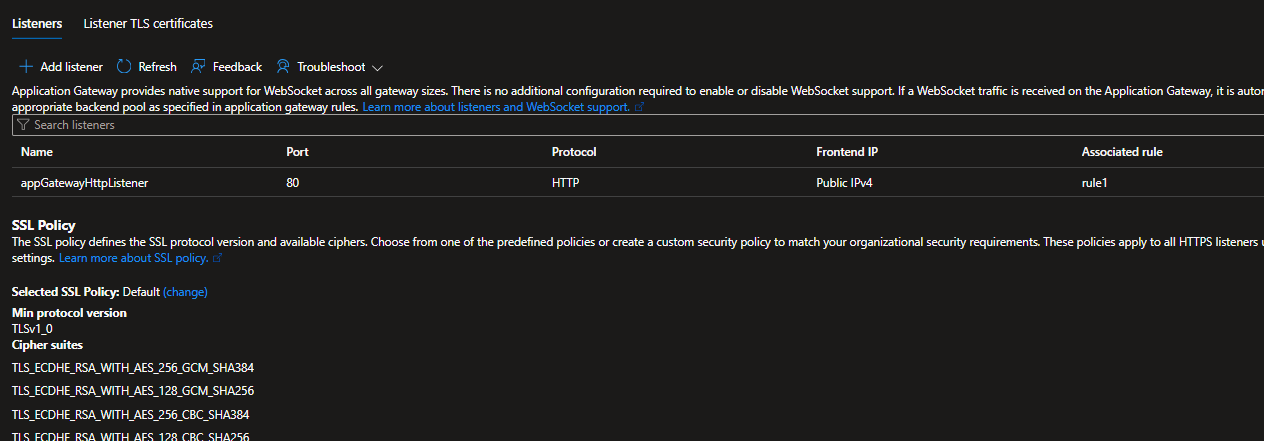Sort listeners by Port column header
This screenshot has height=441, width=1264.
click(x=298, y=152)
